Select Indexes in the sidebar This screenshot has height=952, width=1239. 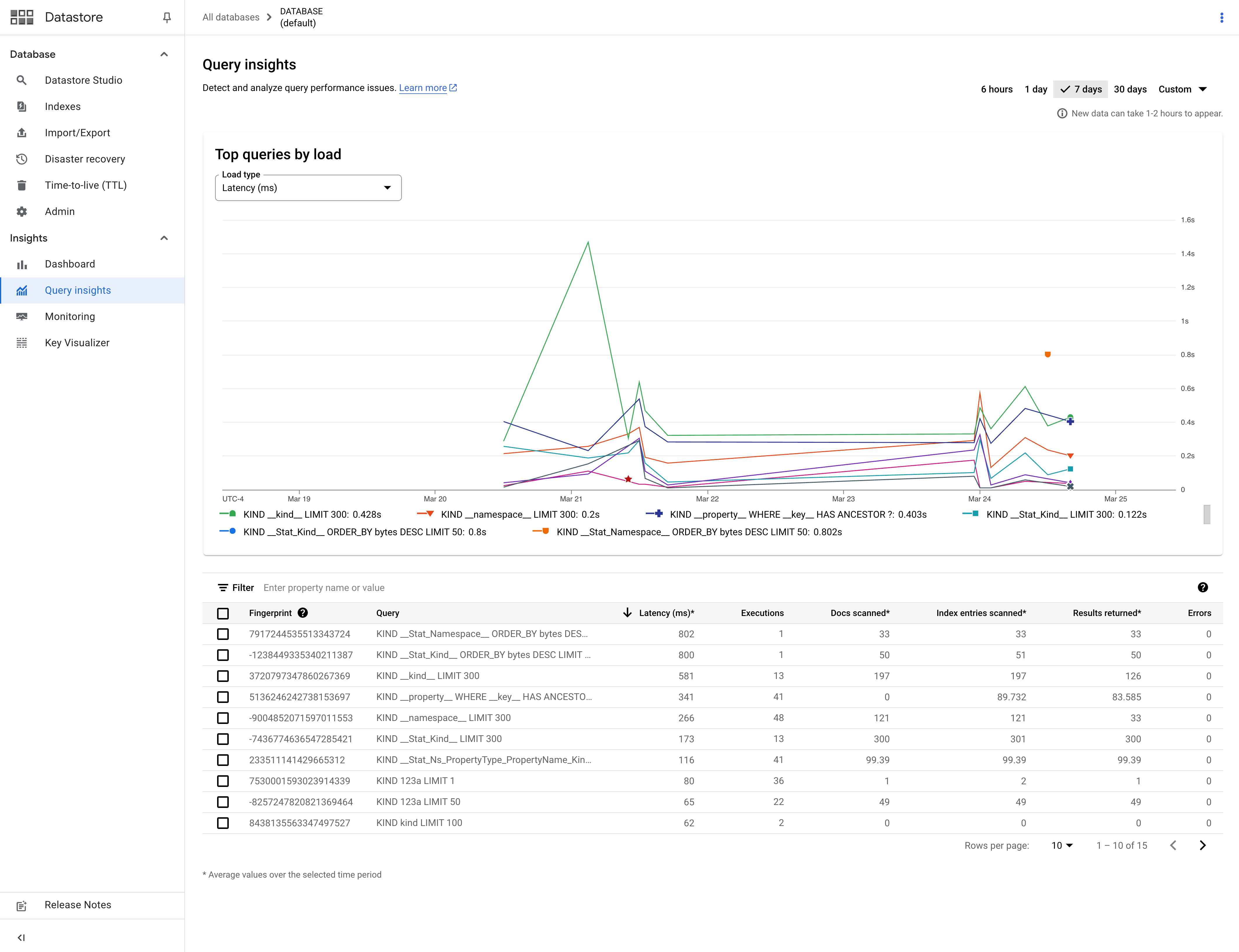pyautogui.click(x=63, y=106)
